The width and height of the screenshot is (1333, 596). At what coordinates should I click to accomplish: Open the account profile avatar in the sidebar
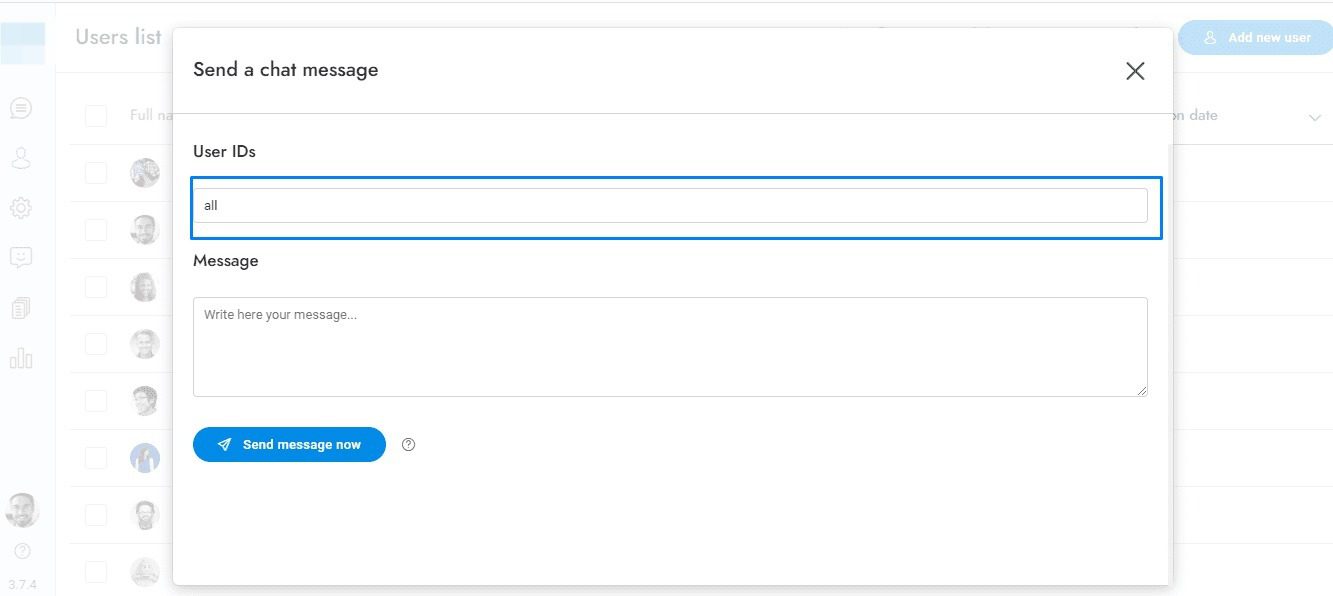22,510
